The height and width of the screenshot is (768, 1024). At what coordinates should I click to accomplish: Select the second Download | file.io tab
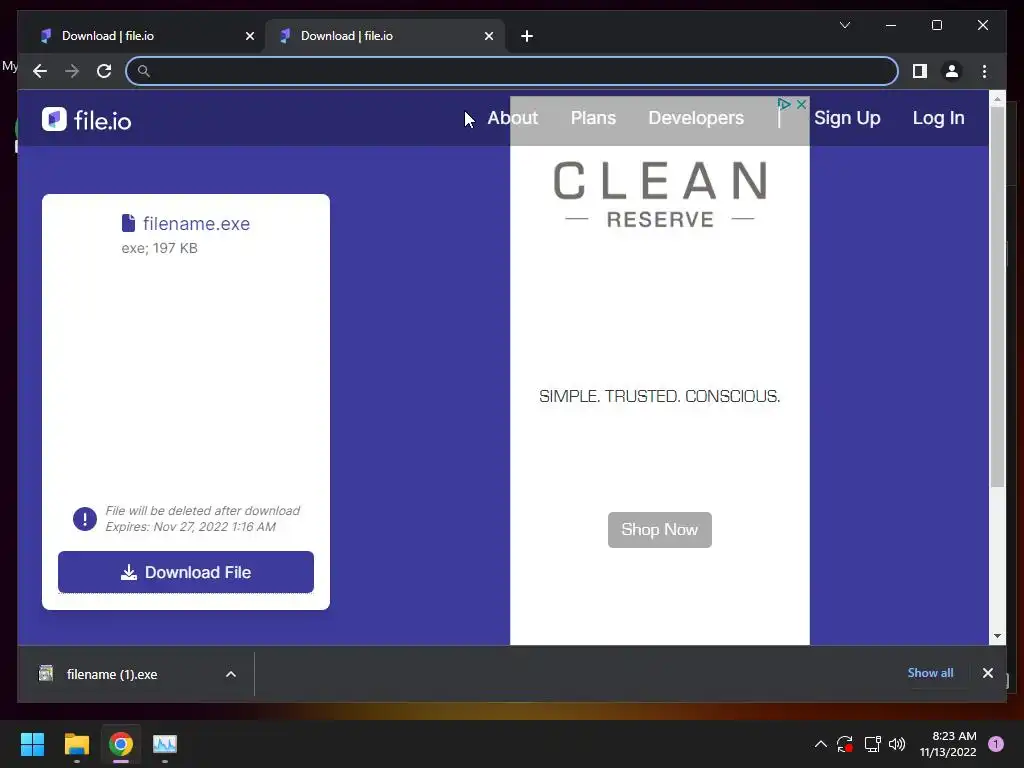coord(385,36)
